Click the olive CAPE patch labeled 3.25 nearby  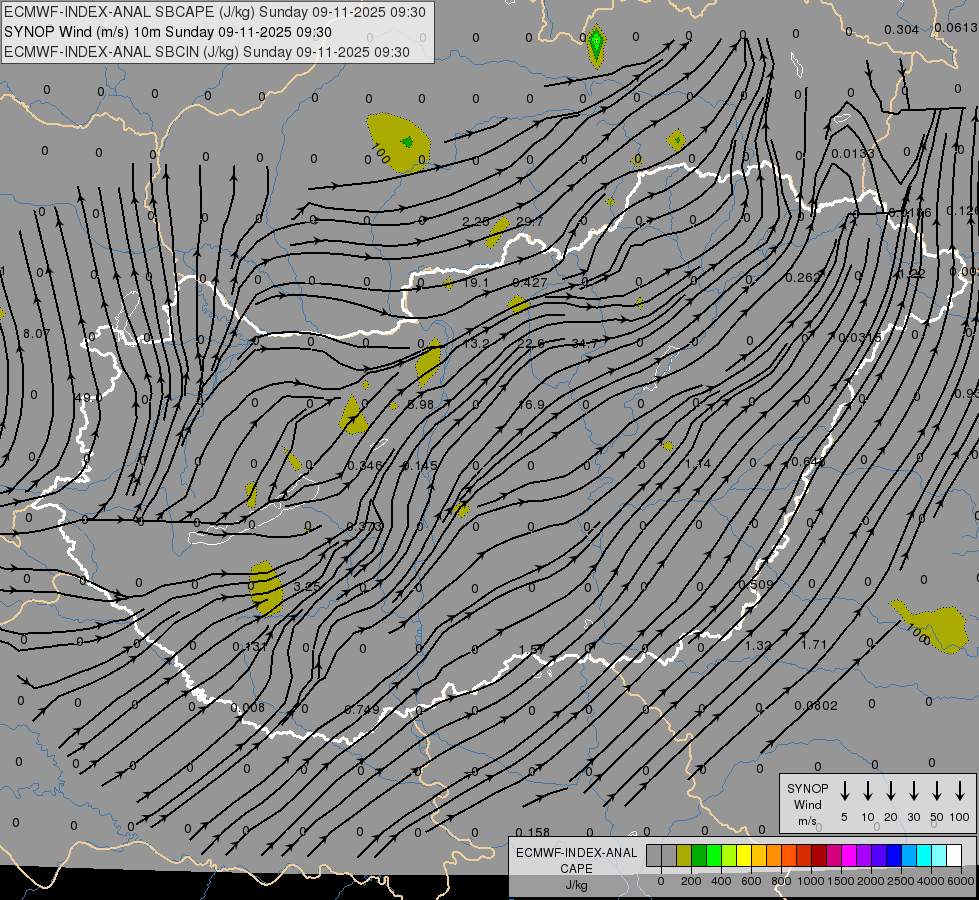[266, 588]
